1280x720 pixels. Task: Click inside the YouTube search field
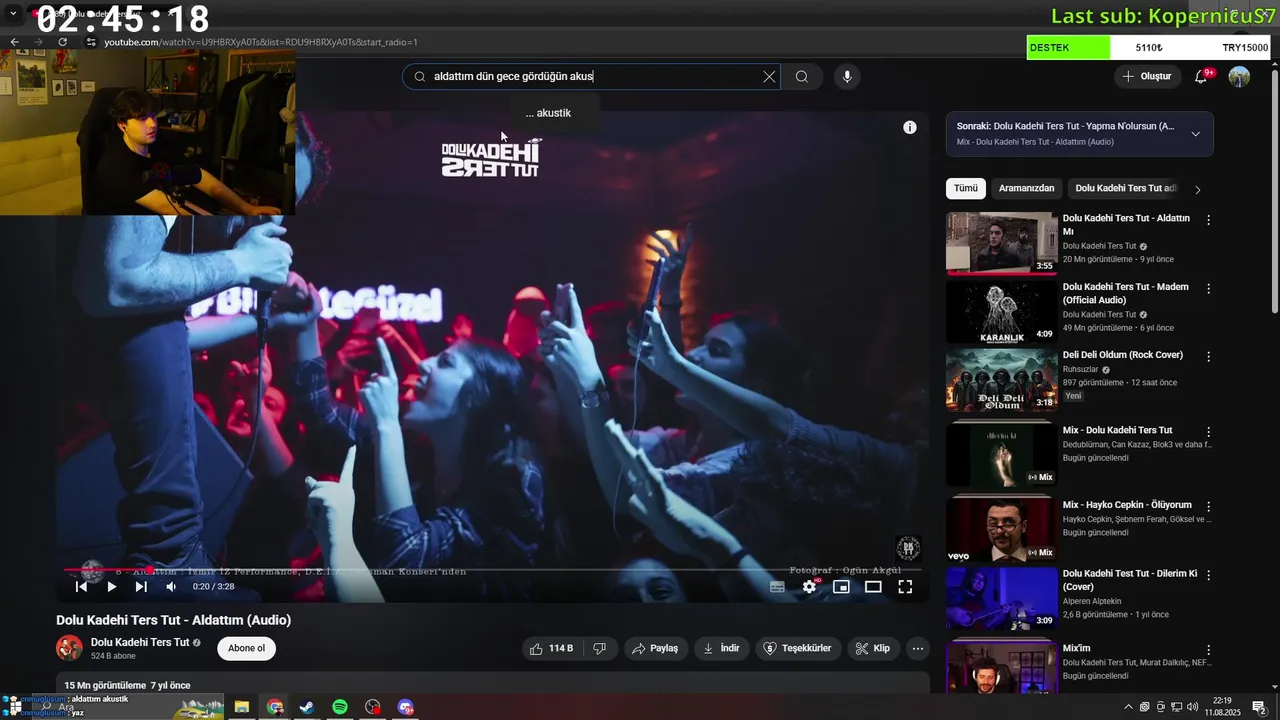point(590,77)
